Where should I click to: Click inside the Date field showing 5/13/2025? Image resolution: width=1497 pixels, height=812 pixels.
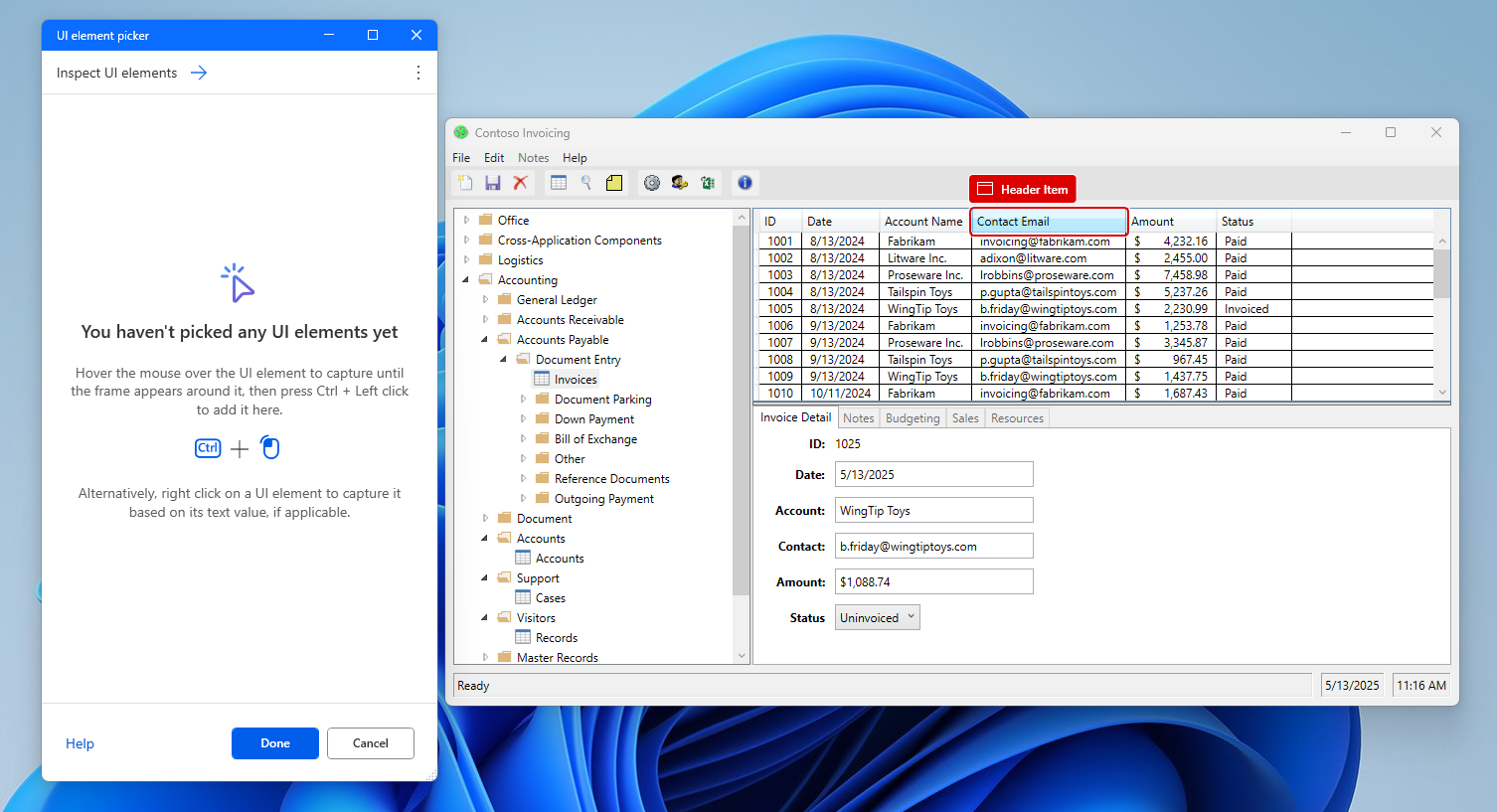933,474
